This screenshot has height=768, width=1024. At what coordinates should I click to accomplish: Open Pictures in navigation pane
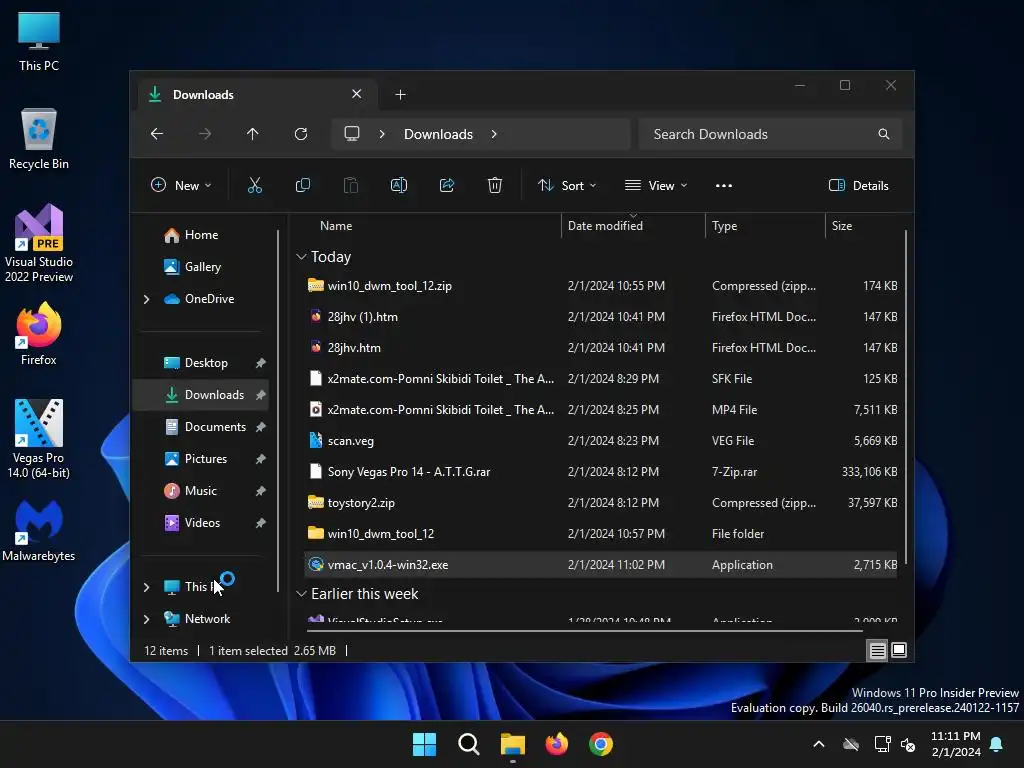(206, 459)
